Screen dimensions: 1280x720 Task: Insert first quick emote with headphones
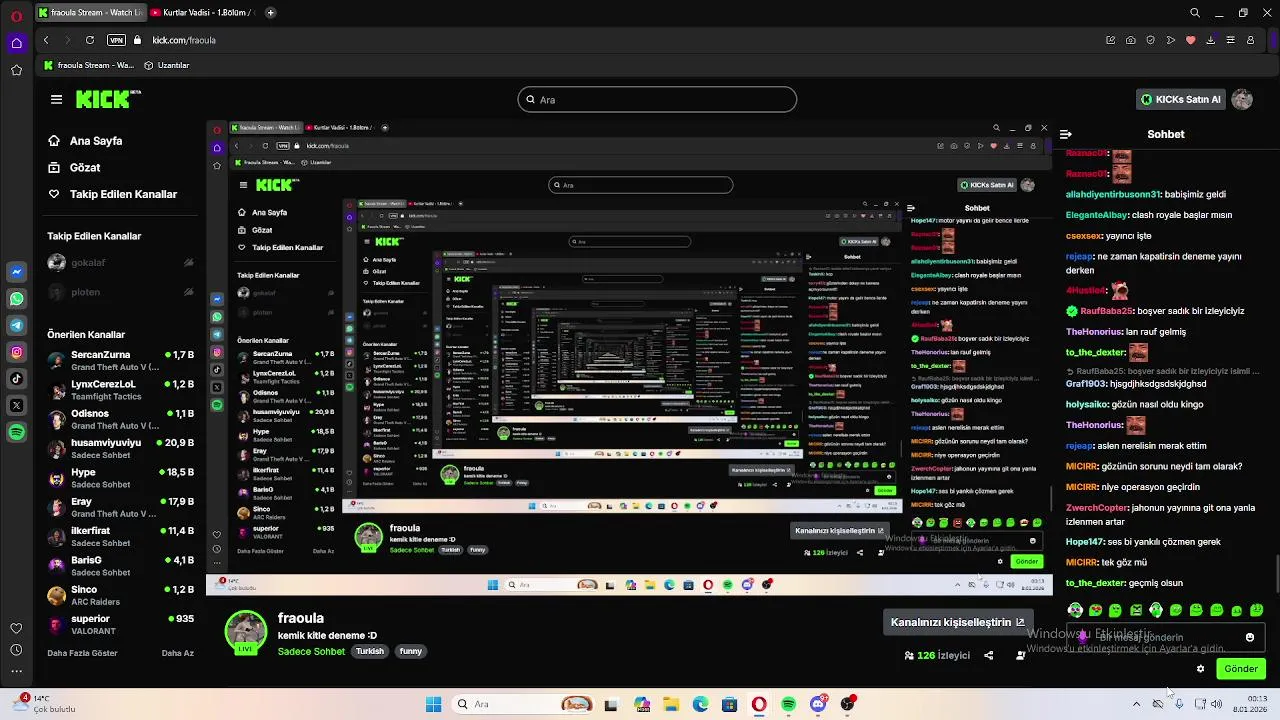pos(1075,610)
